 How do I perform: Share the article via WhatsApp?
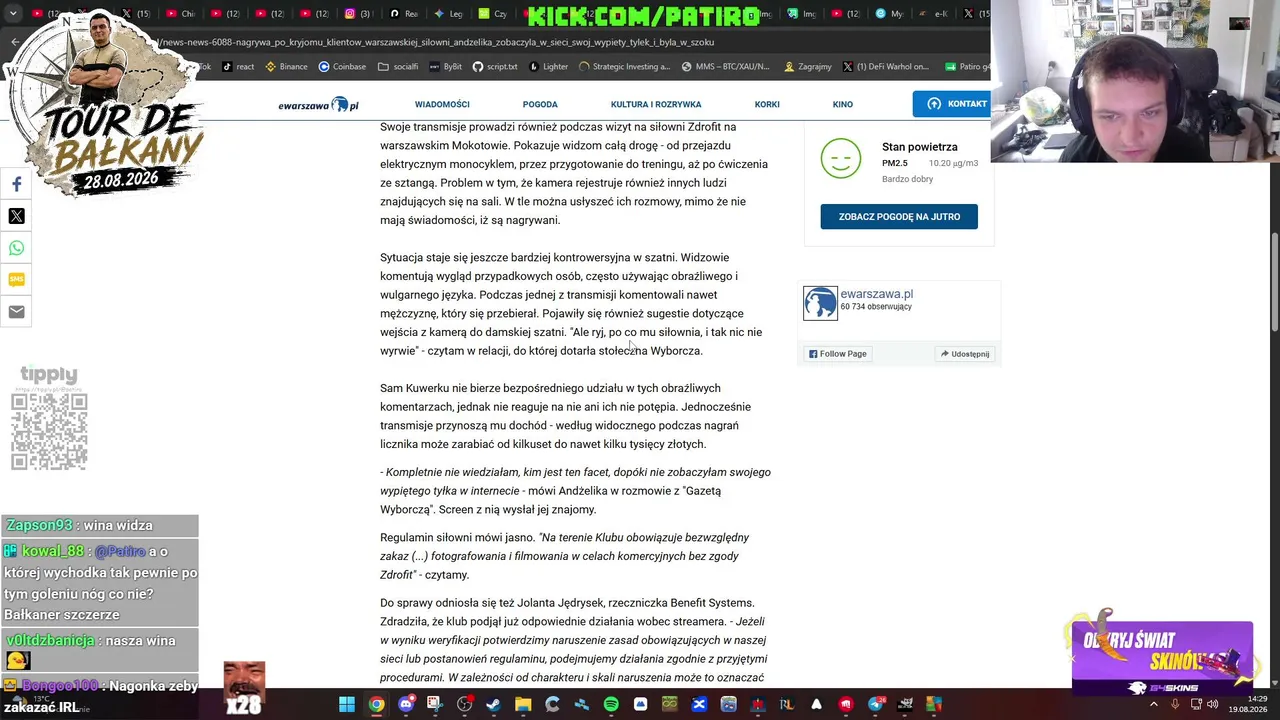pos(16,248)
